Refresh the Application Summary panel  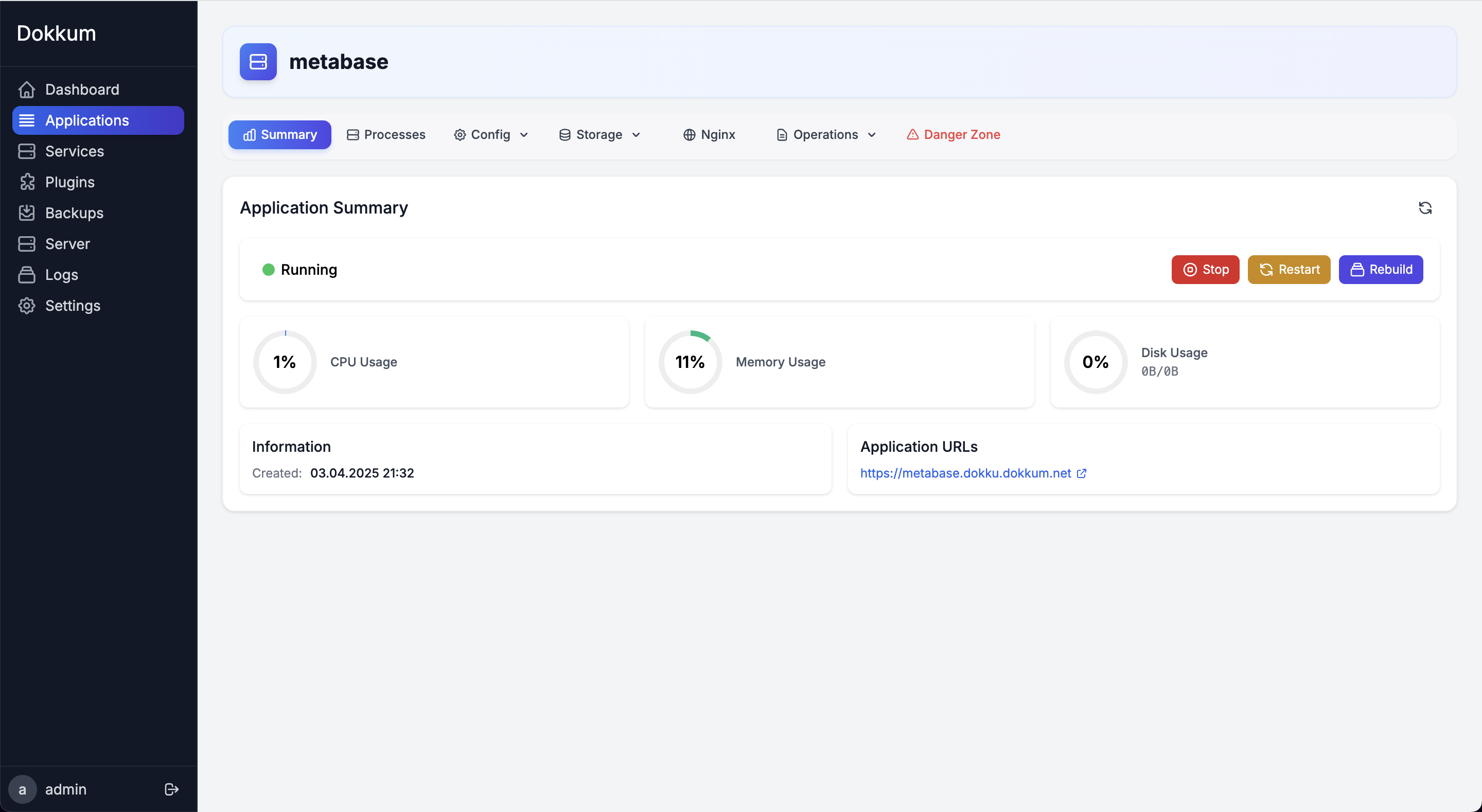tap(1425, 208)
